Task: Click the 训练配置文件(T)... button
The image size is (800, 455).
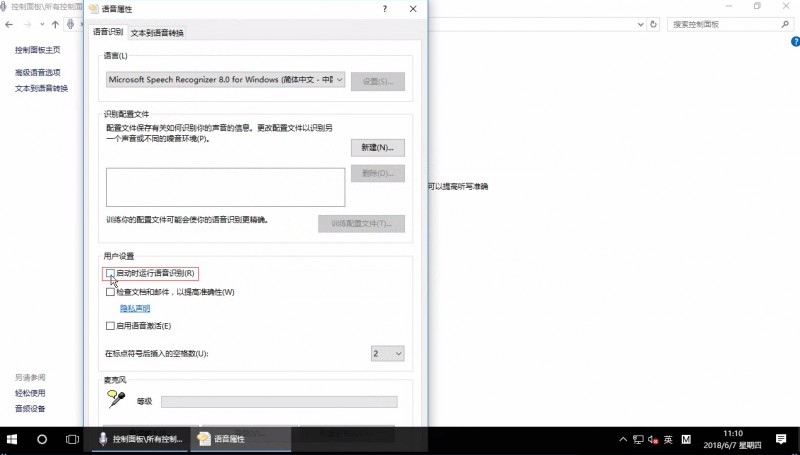Action: point(361,223)
